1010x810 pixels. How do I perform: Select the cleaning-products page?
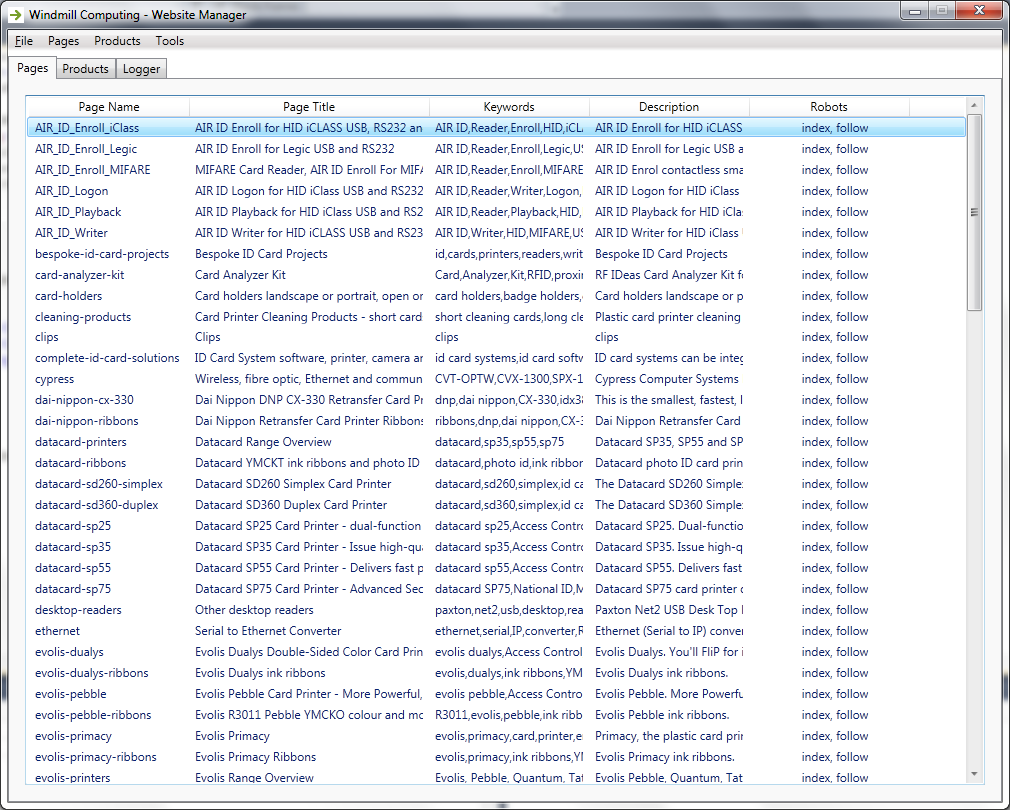82,317
